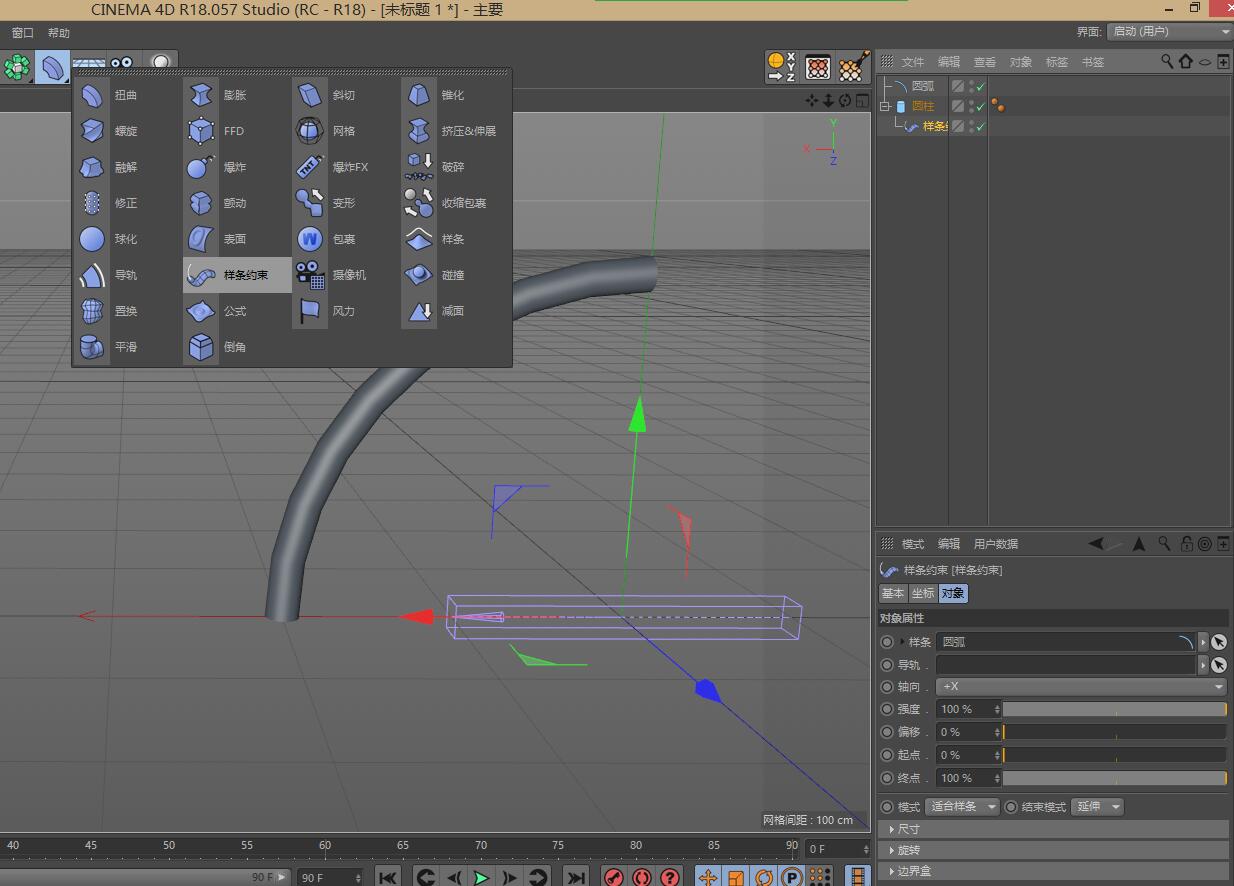Pick the 锥化 (Taper) deformer
The width and height of the screenshot is (1234, 886).
pos(419,95)
